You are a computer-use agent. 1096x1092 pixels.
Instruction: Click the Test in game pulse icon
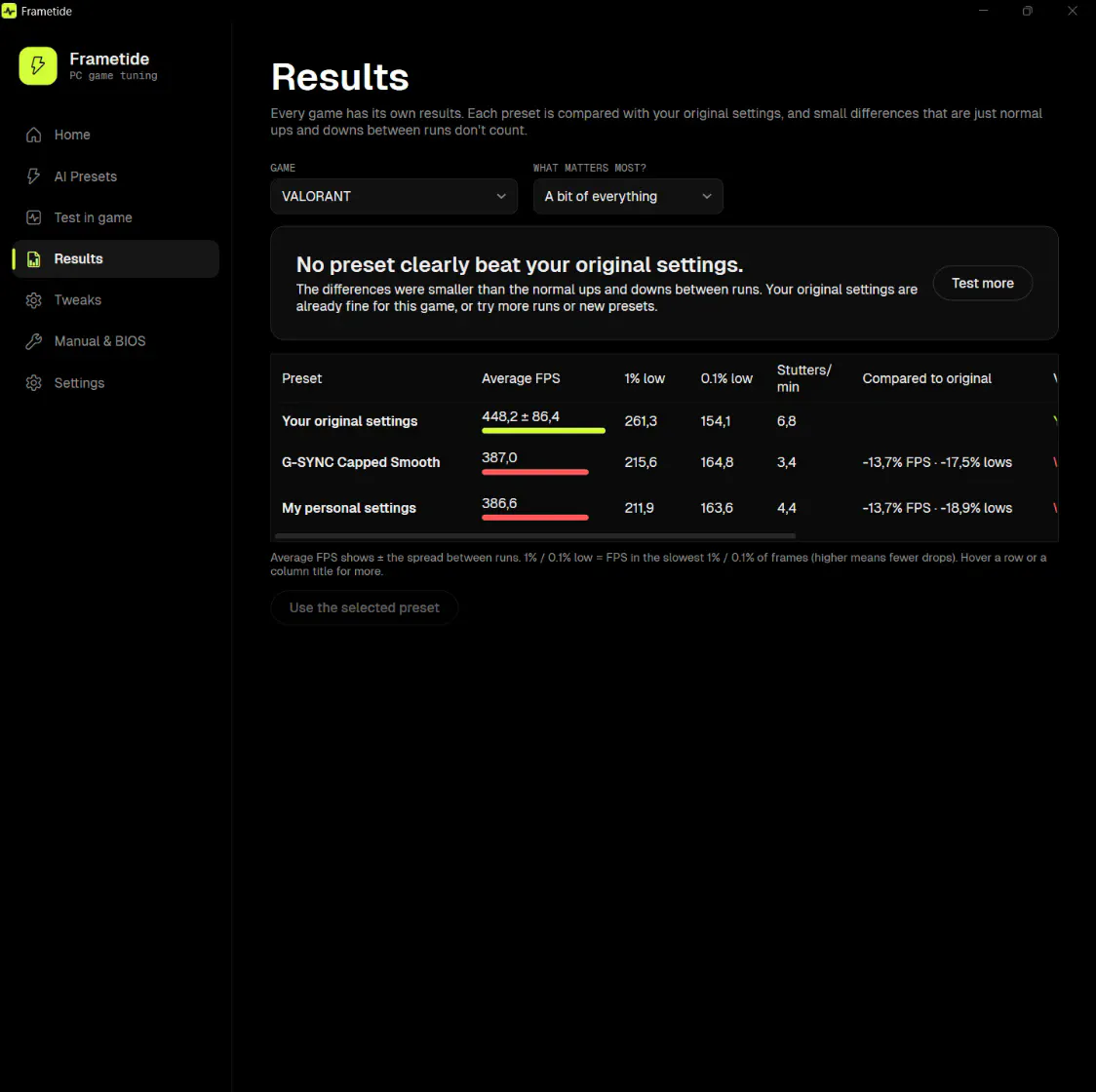(x=33, y=217)
